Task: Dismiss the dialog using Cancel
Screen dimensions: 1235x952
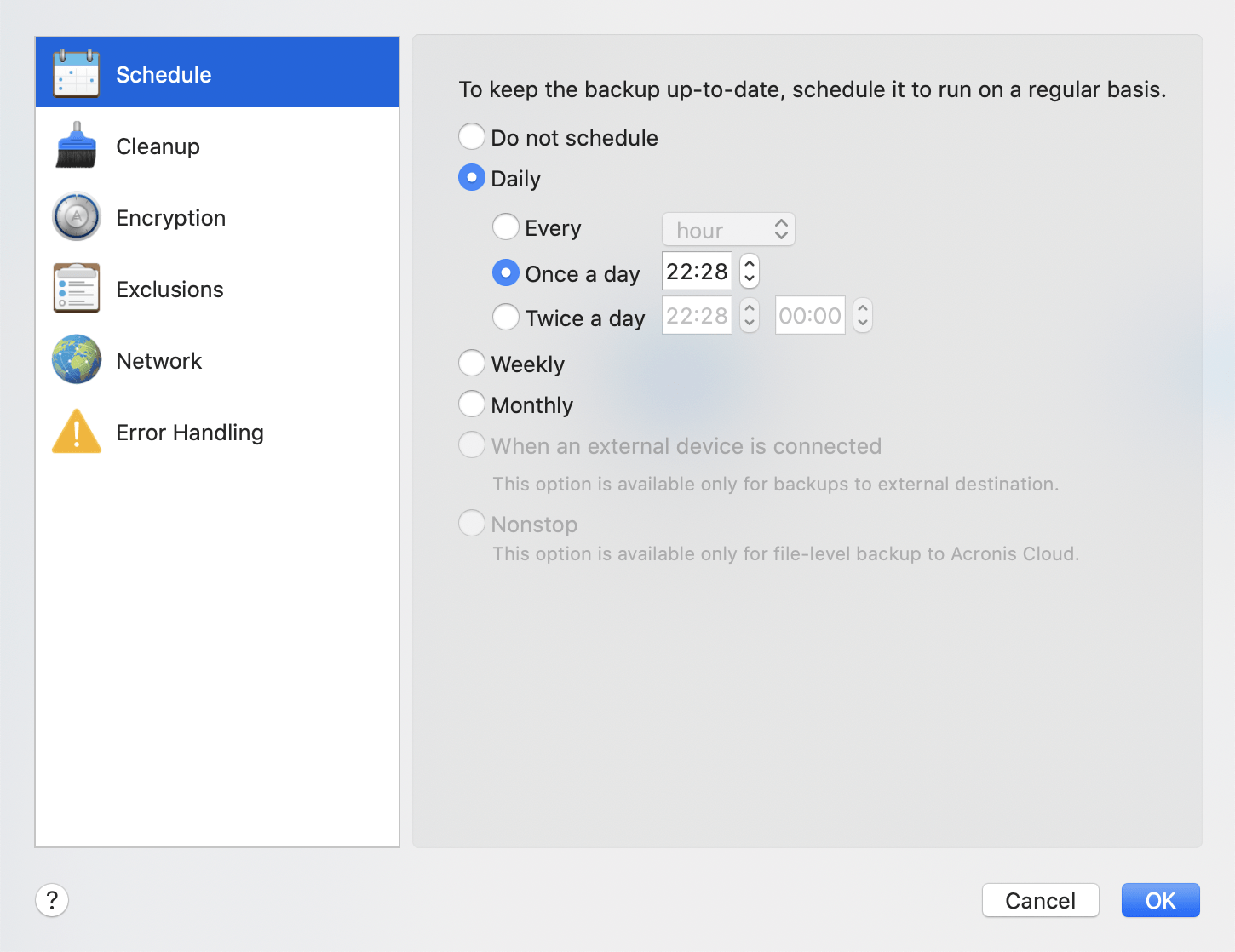Action: tap(1040, 900)
